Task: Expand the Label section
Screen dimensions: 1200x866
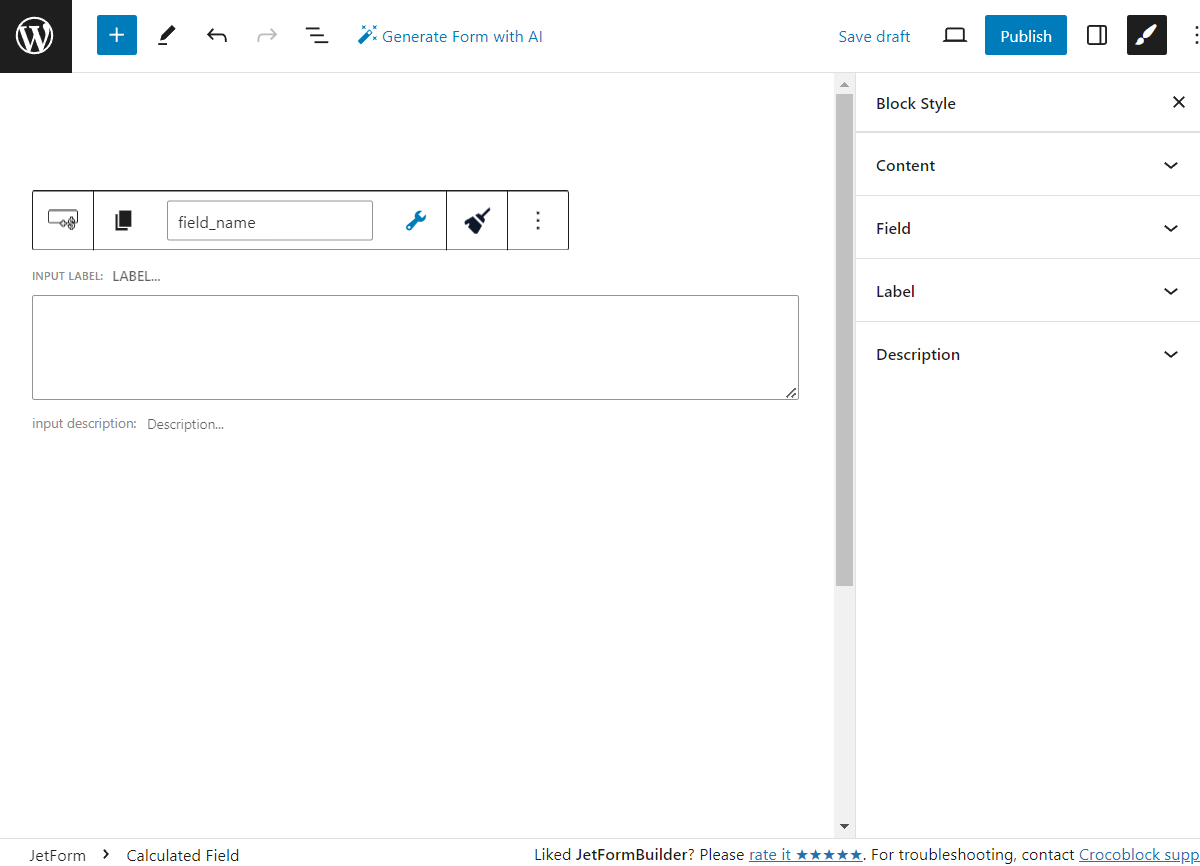Action: (x=1027, y=291)
